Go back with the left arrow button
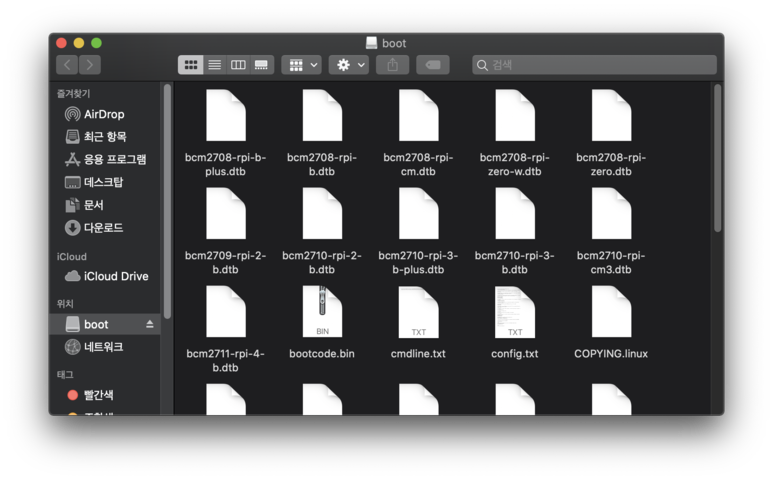The image size is (773, 480). pyautogui.click(x=68, y=65)
